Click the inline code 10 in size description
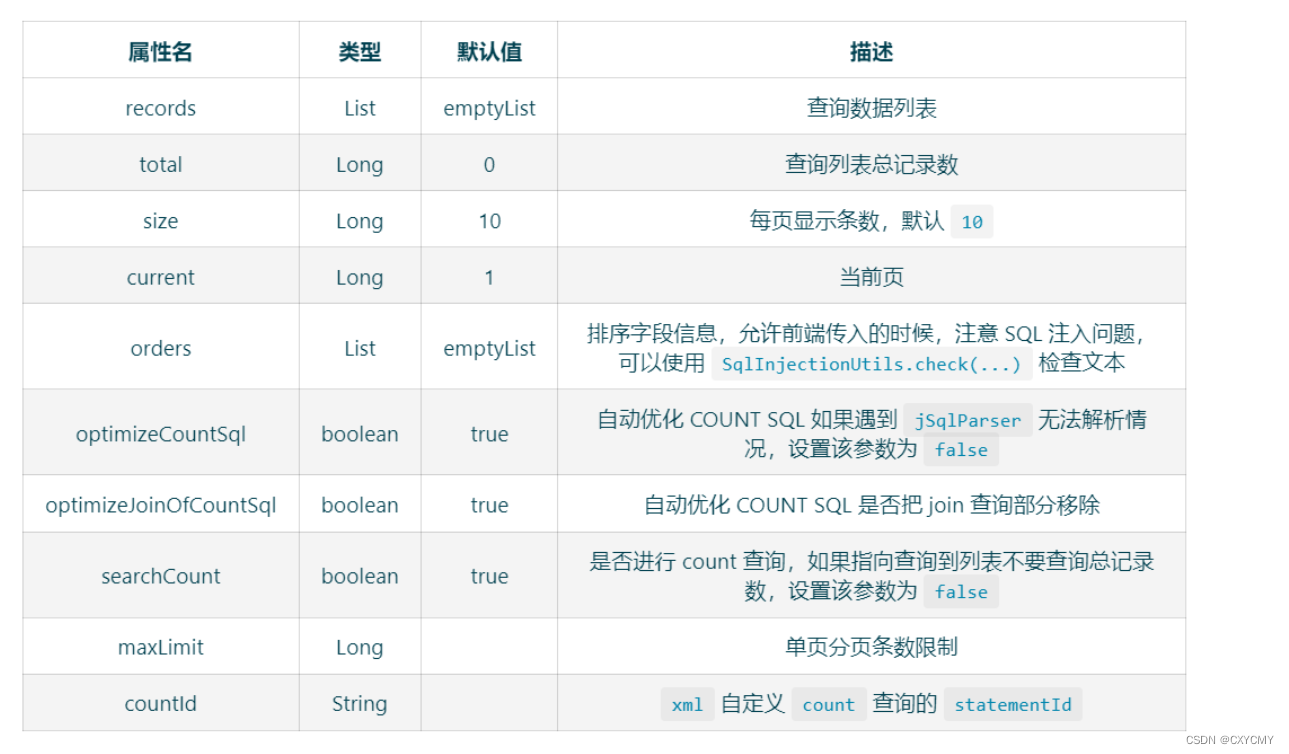This screenshot has width=1289, height=754. tap(972, 222)
